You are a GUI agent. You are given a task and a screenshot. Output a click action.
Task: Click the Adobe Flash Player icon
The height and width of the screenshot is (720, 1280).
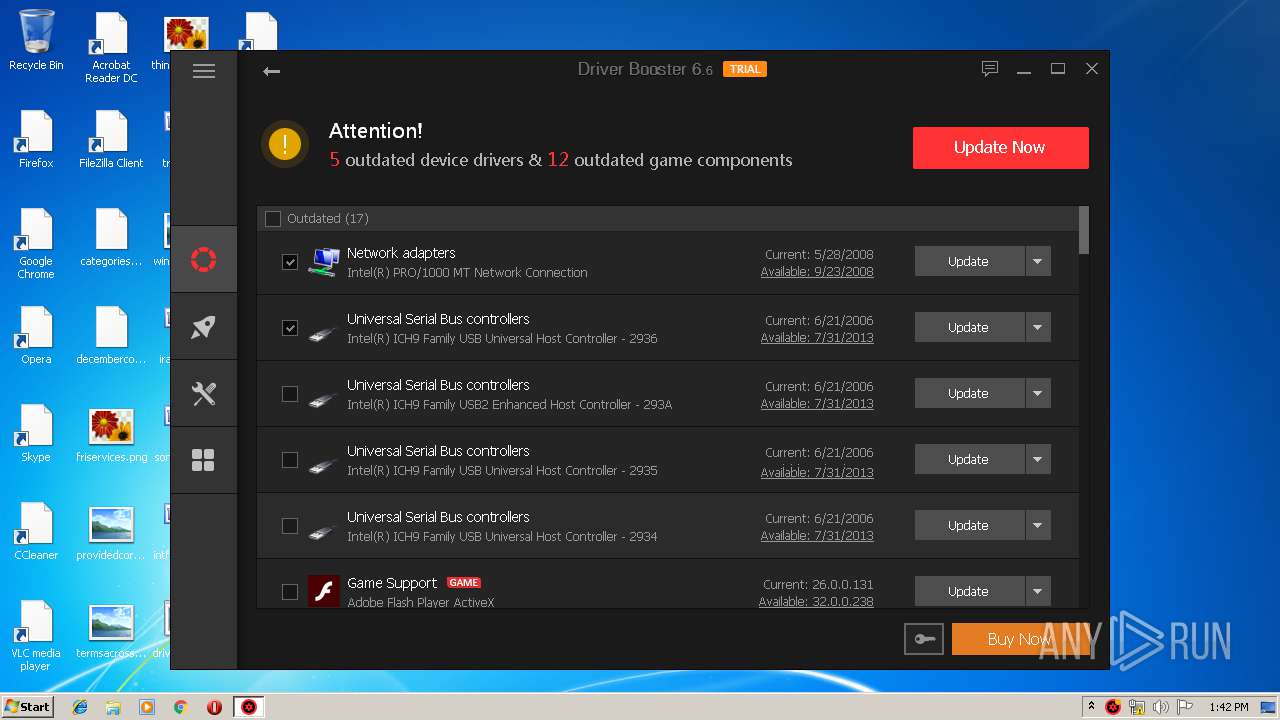coord(323,591)
